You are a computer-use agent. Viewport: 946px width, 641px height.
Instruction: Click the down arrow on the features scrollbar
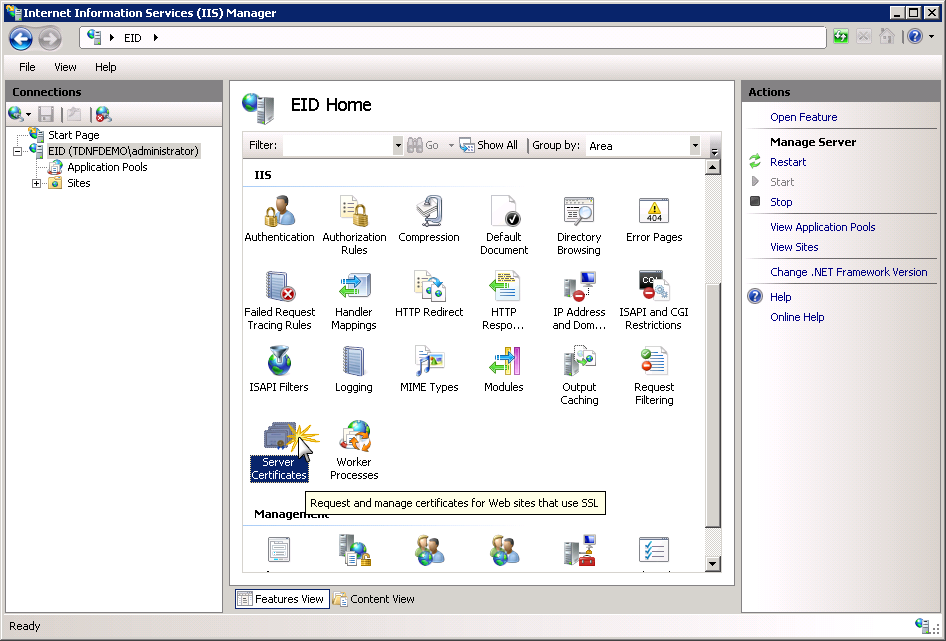714,563
